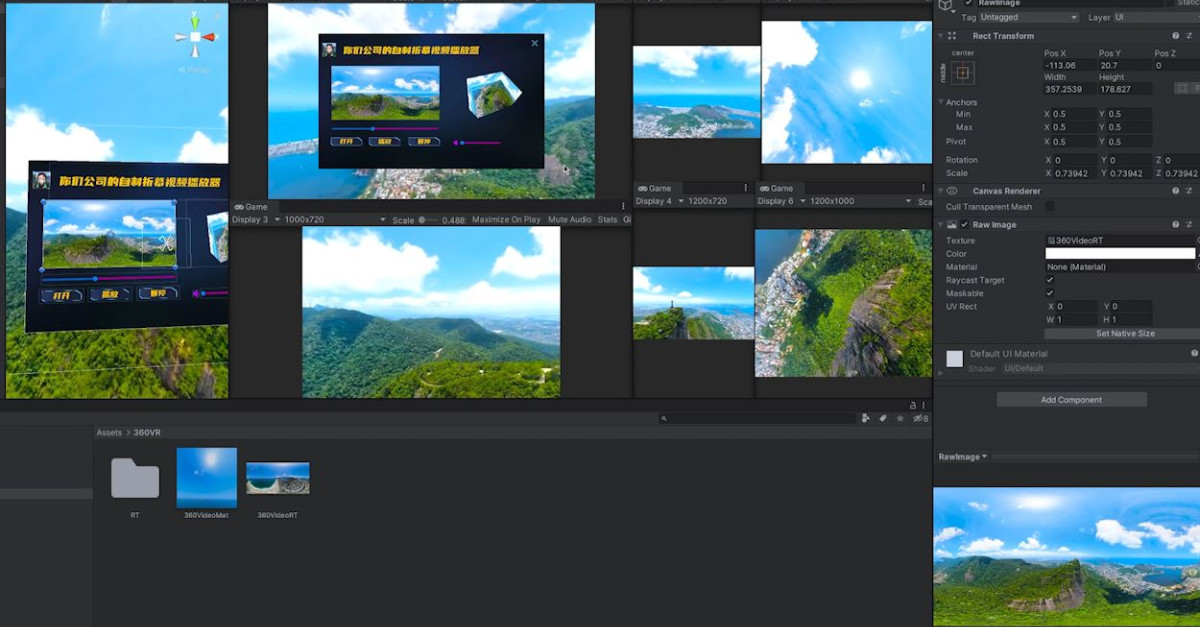This screenshot has width=1200, height=627.
Task: Click the favorites star icon in Project panel
Action: 899,418
